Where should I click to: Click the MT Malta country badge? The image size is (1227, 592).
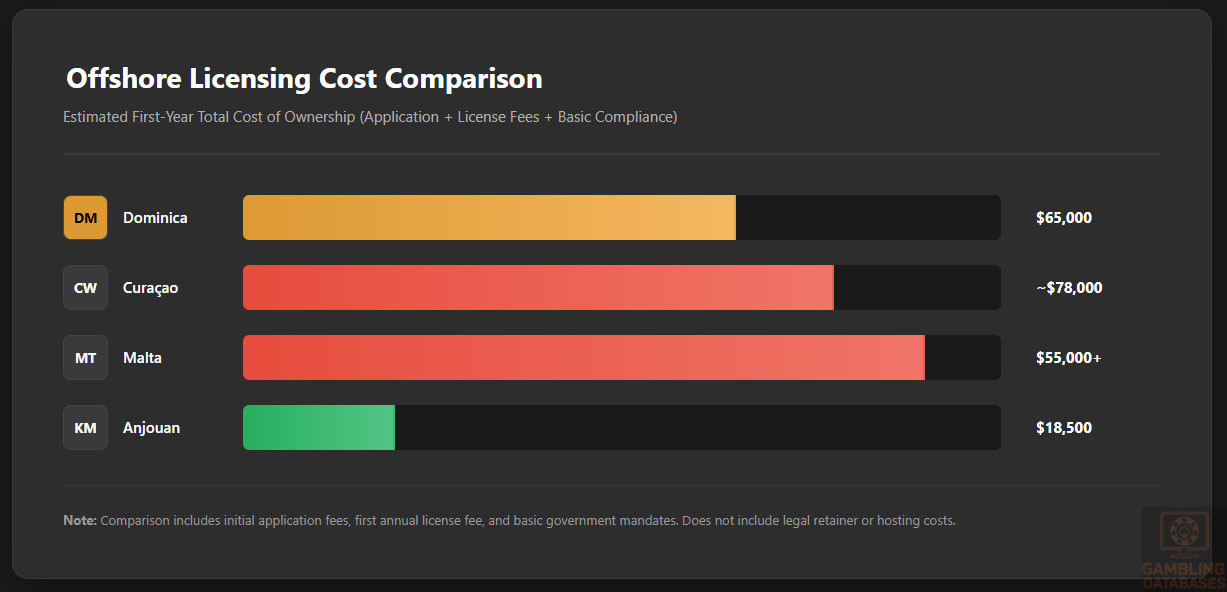(x=85, y=358)
